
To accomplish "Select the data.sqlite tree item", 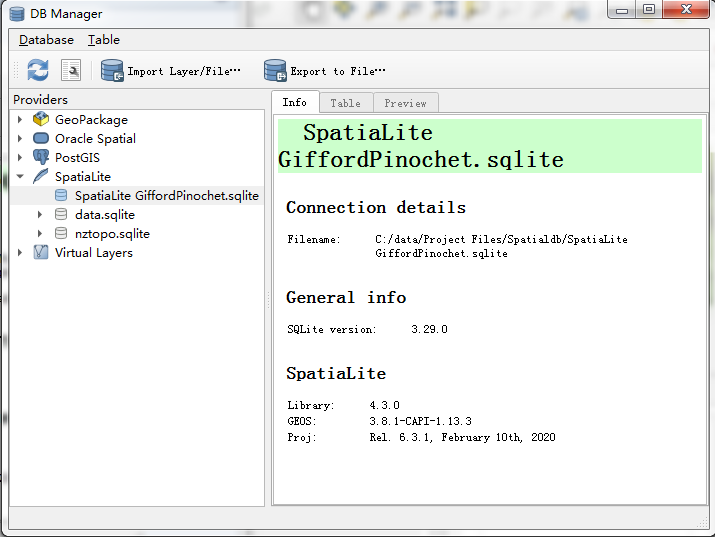I will (x=105, y=215).
